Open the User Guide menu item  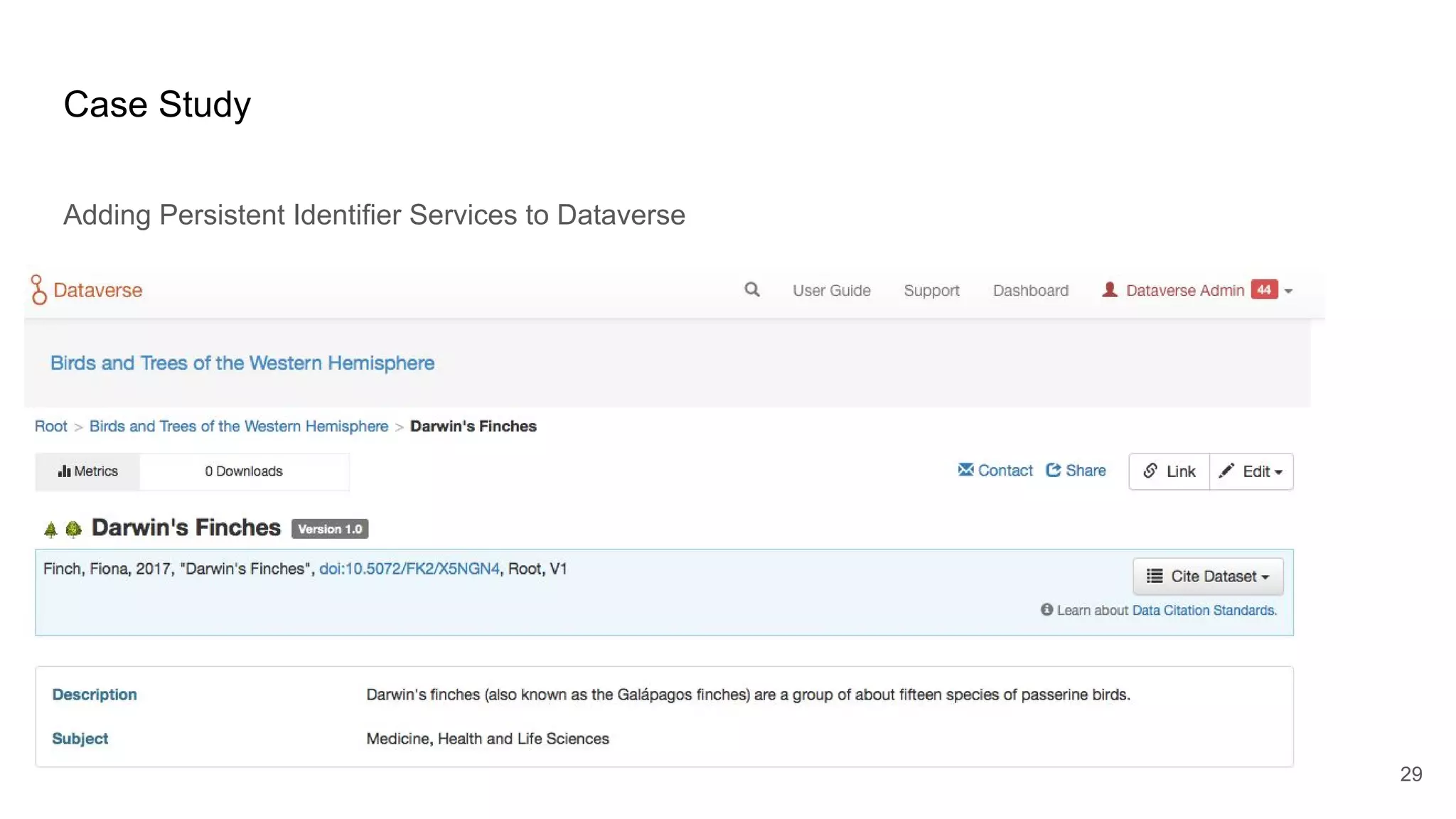point(831,290)
